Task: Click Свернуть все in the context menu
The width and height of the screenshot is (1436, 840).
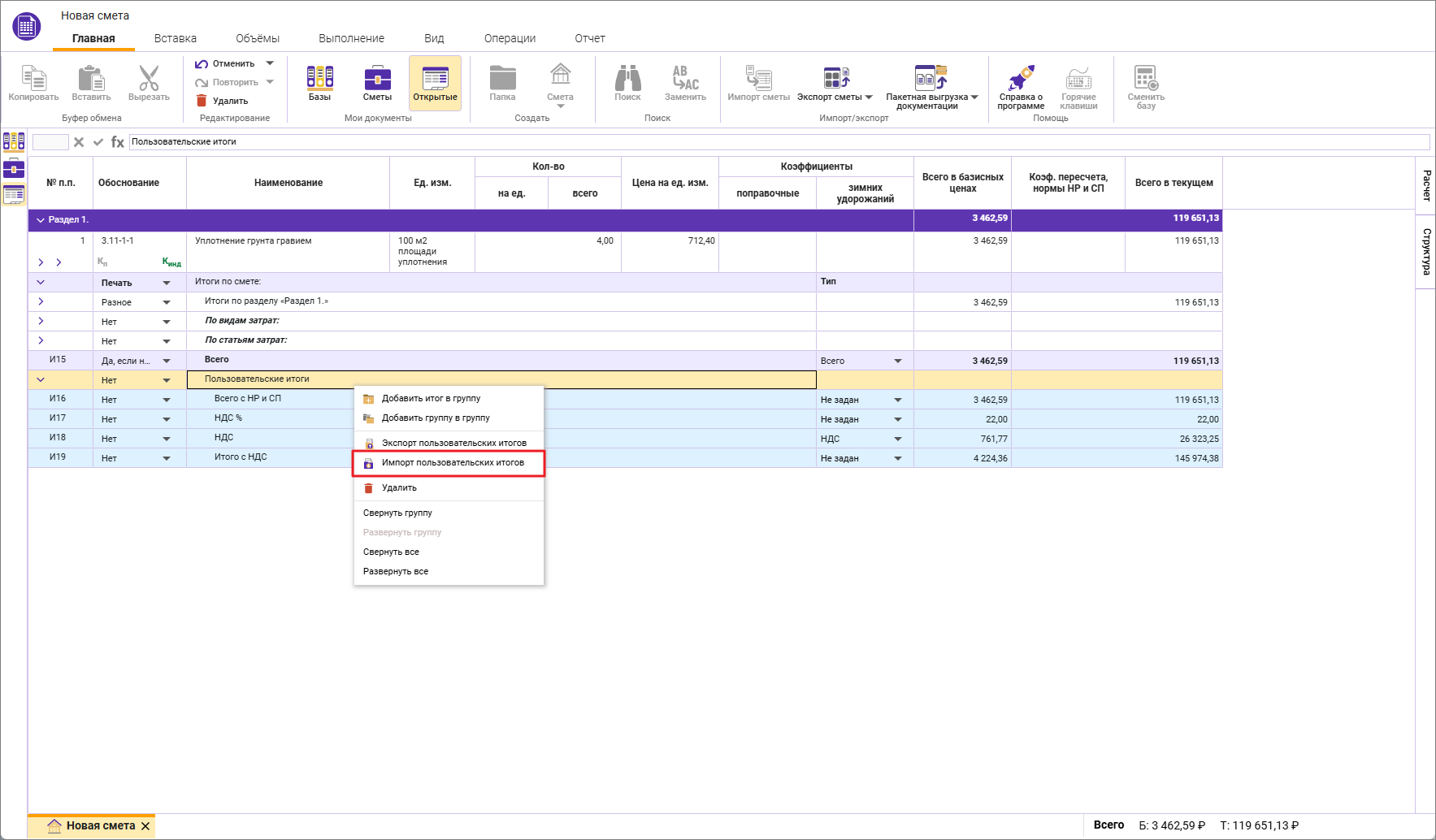Action: pos(391,552)
